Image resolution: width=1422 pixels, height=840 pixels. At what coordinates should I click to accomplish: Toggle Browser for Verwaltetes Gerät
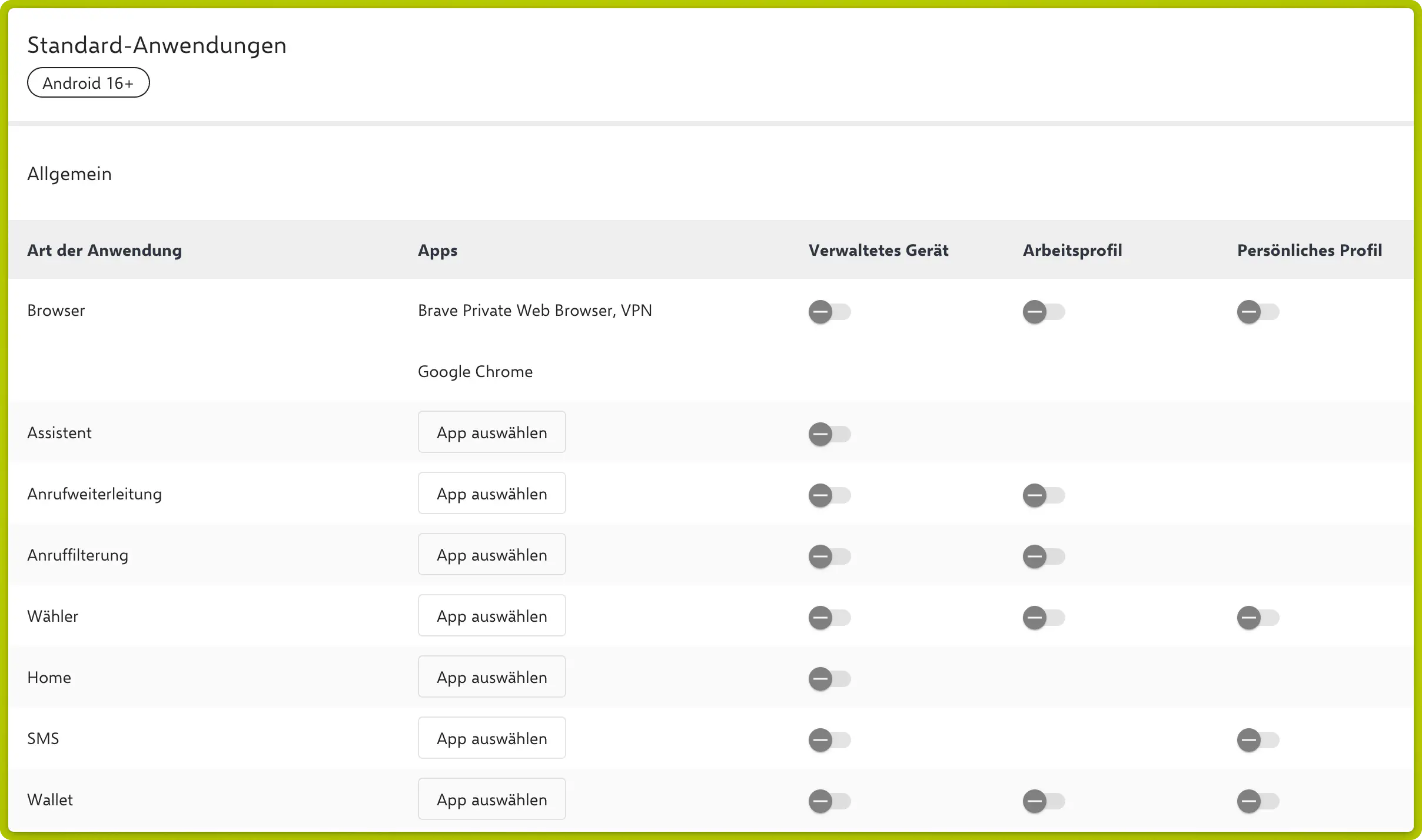point(829,312)
